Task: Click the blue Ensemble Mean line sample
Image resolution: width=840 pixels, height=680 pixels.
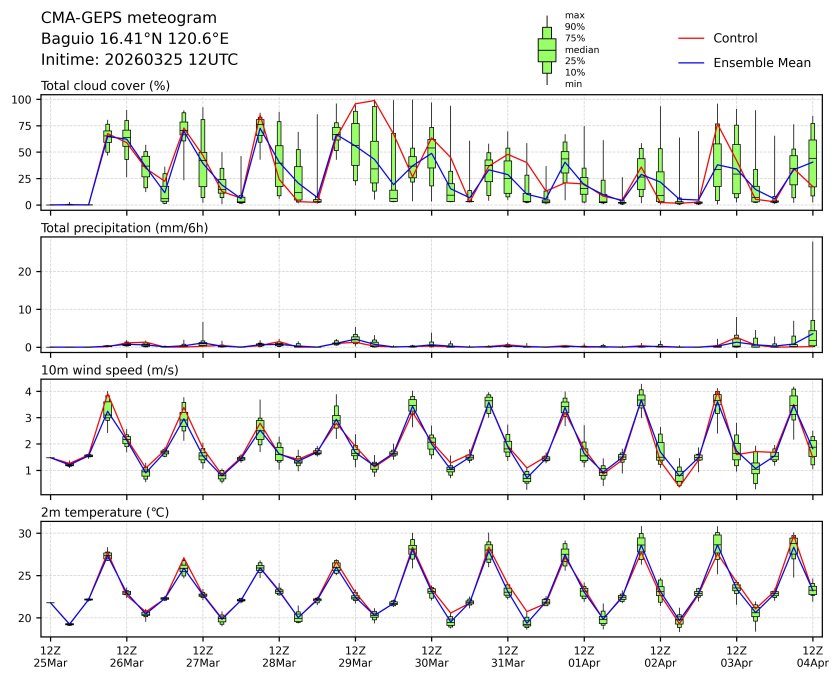Action: 692,62
